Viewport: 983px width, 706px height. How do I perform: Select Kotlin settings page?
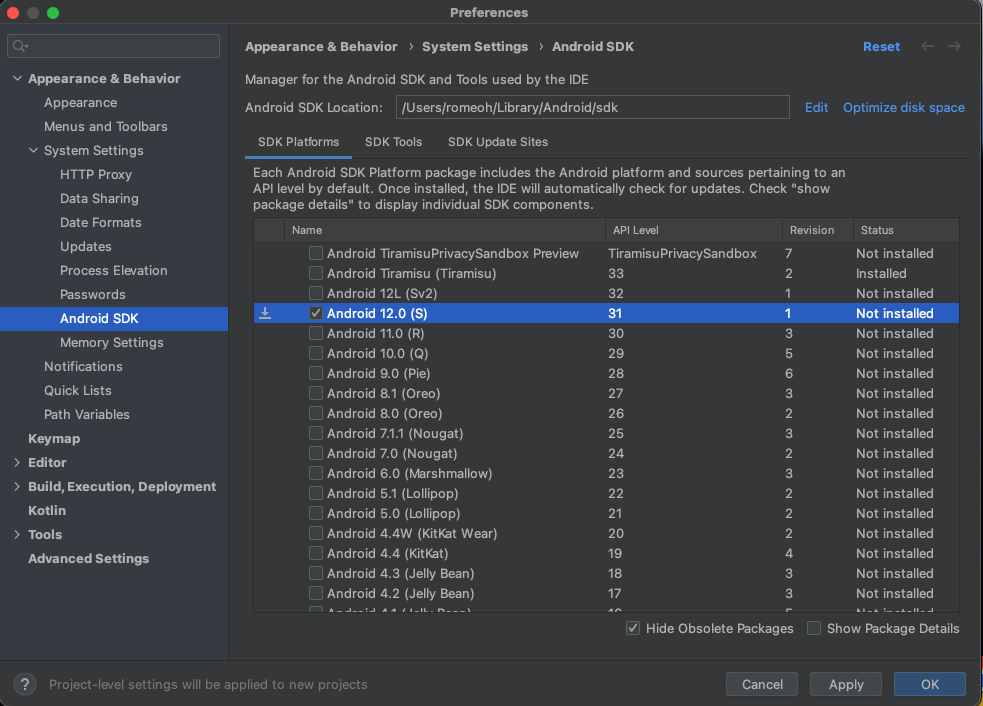(46, 510)
